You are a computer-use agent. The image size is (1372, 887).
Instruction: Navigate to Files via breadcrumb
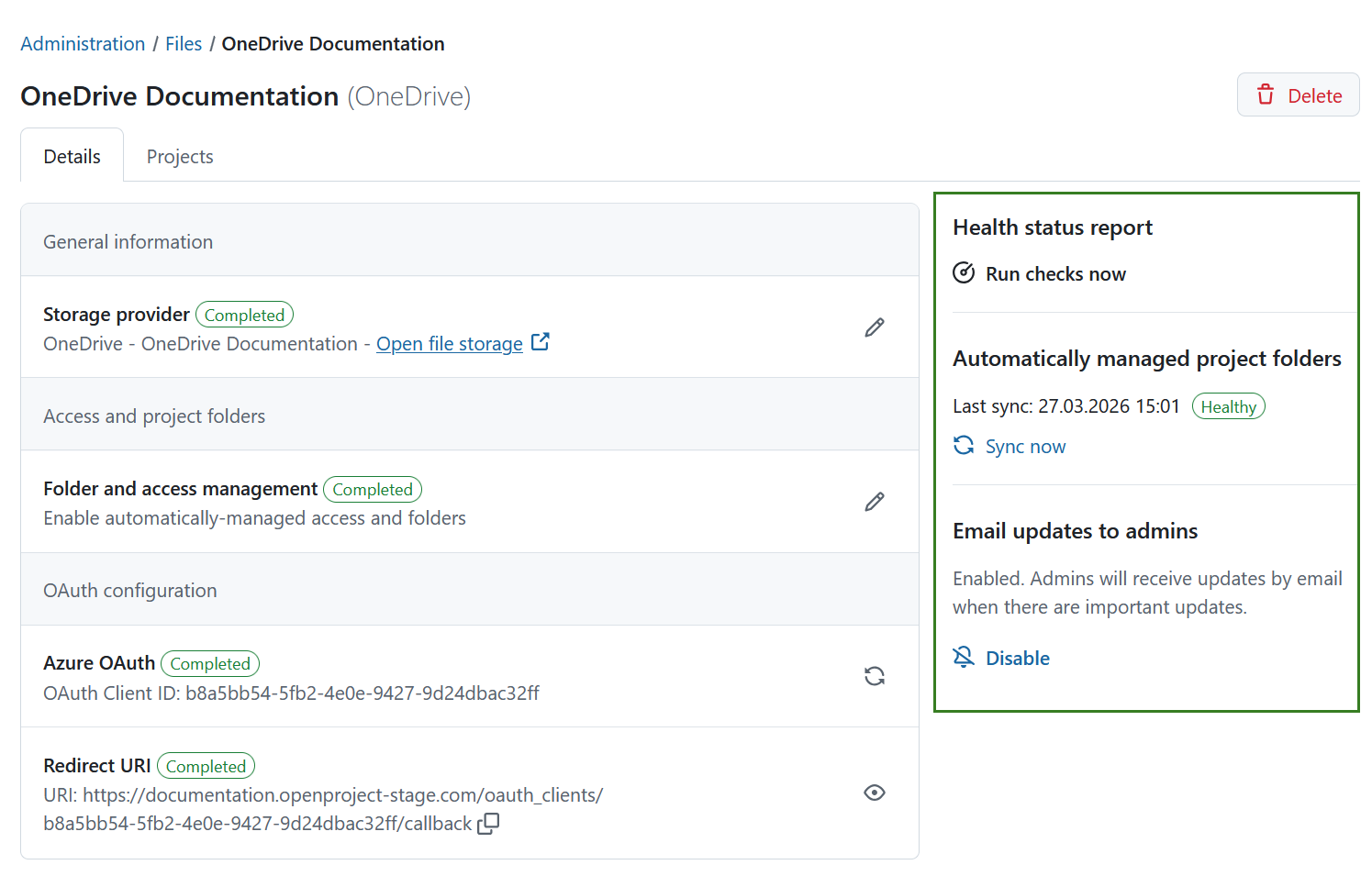point(184,43)
